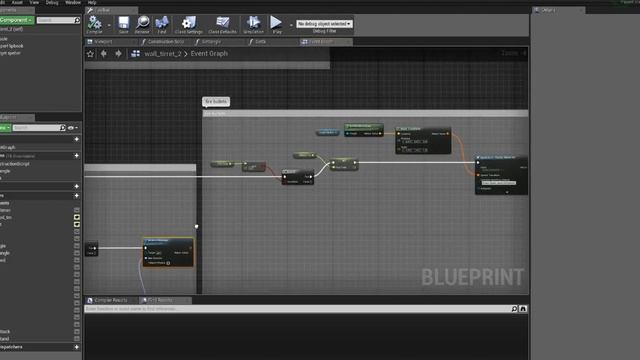Select the Branch node in the graph

pos(298,177)
